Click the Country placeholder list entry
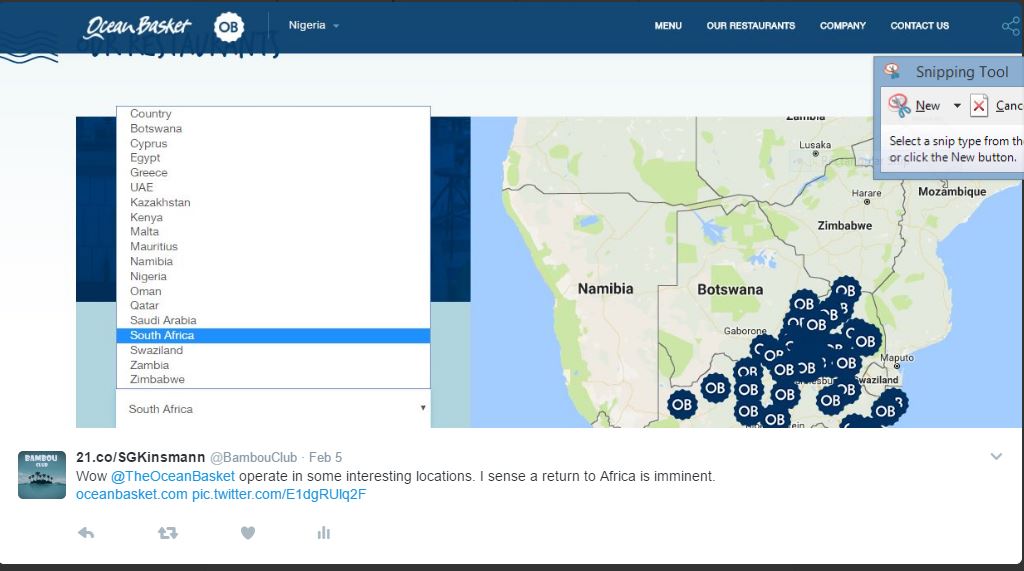Viewport: 1024px width, 571px height. point(273,114)
